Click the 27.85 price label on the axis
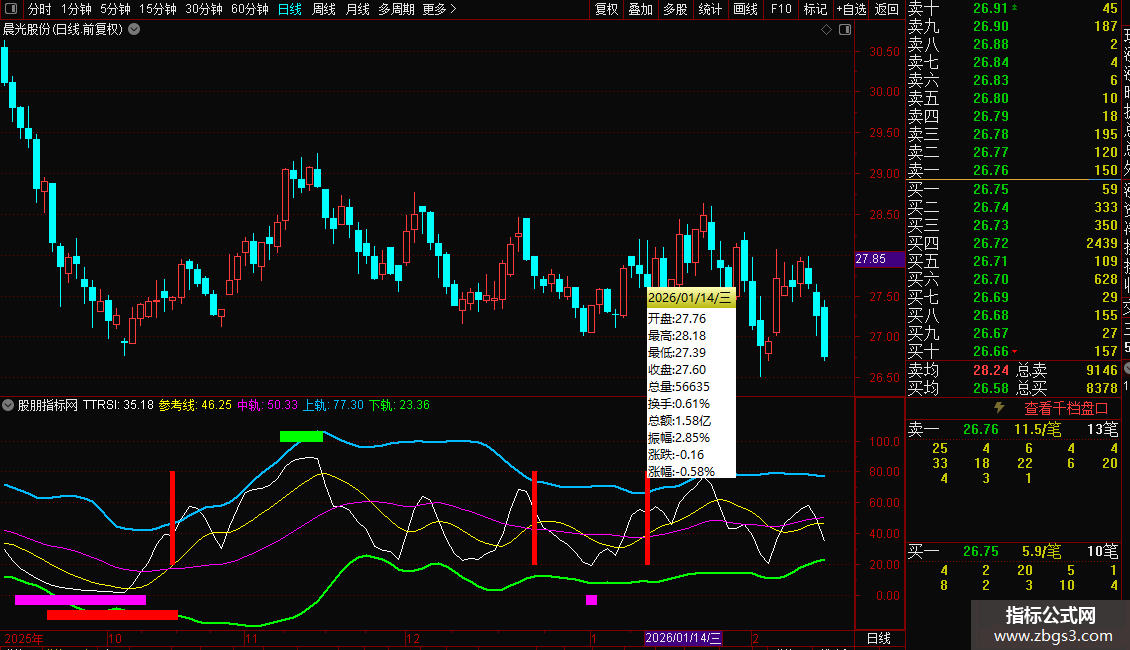This screenshot has width=1130, height=650. [871, 259]
